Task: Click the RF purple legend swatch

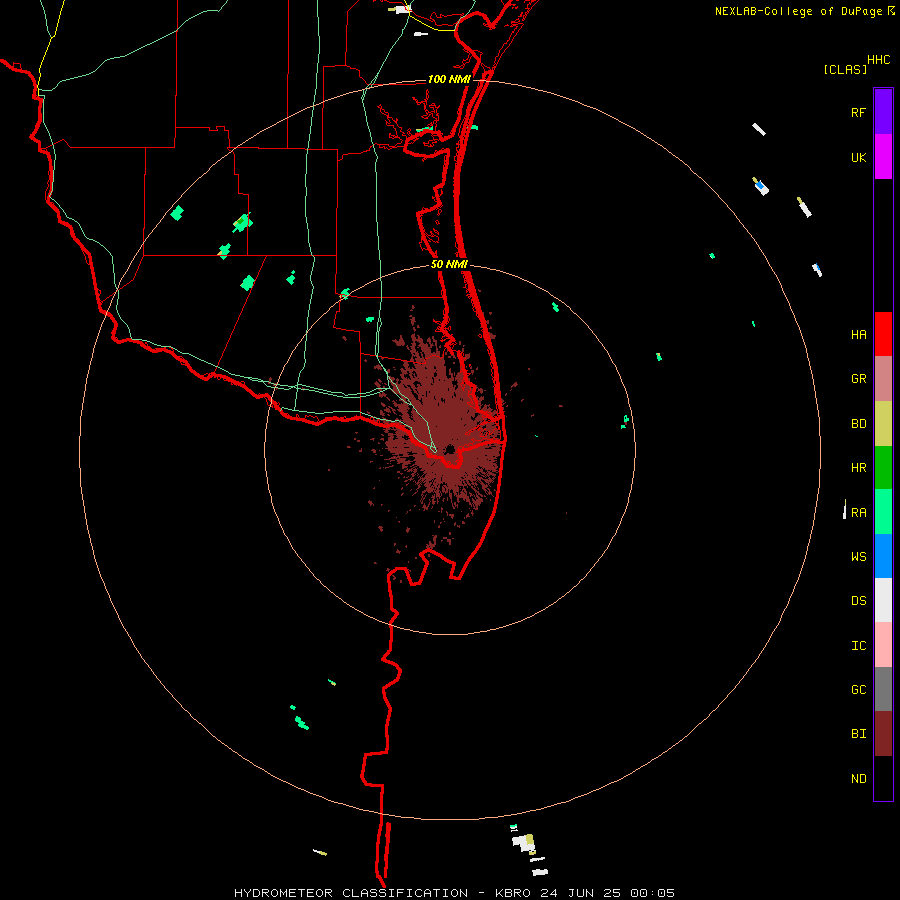Action: pos(883,112)
